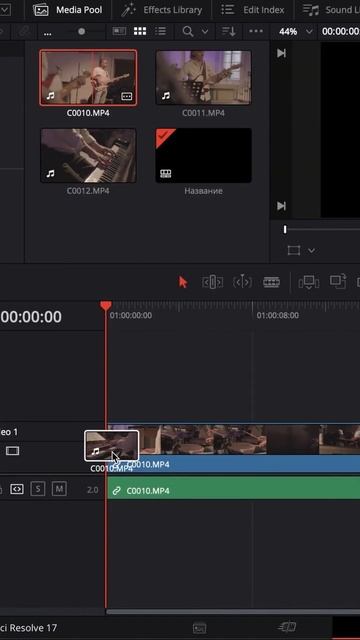
Task: Click the Sound Library music-list icon
Action: [x=311, y=10]
